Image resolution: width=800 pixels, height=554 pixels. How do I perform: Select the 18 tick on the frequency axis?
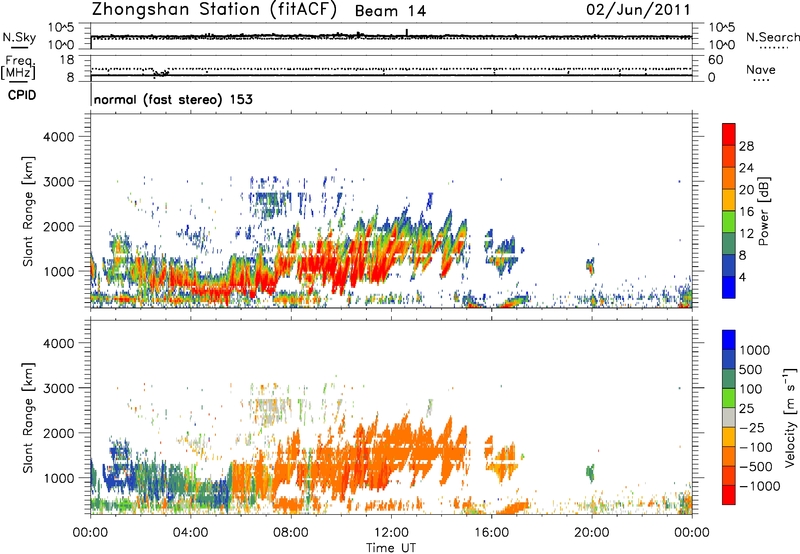click(x=66, y=60)
